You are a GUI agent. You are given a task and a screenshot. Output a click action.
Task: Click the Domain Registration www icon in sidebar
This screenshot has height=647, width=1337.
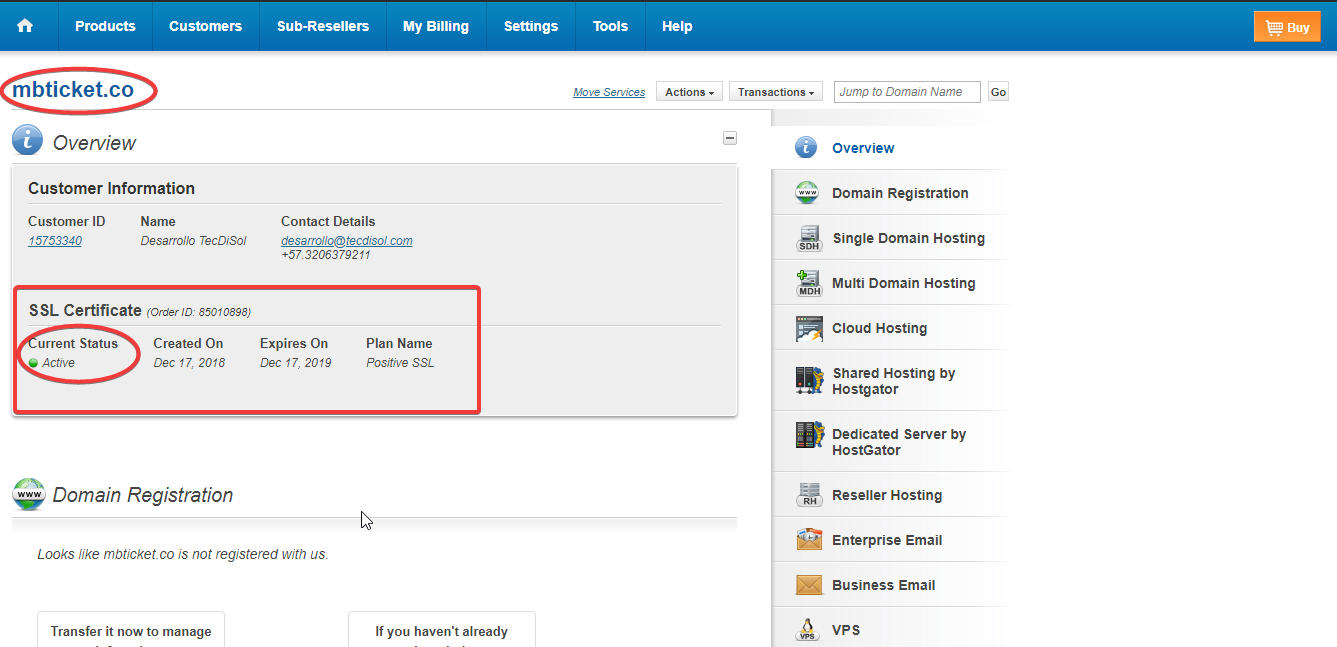(x=807, y=193)
